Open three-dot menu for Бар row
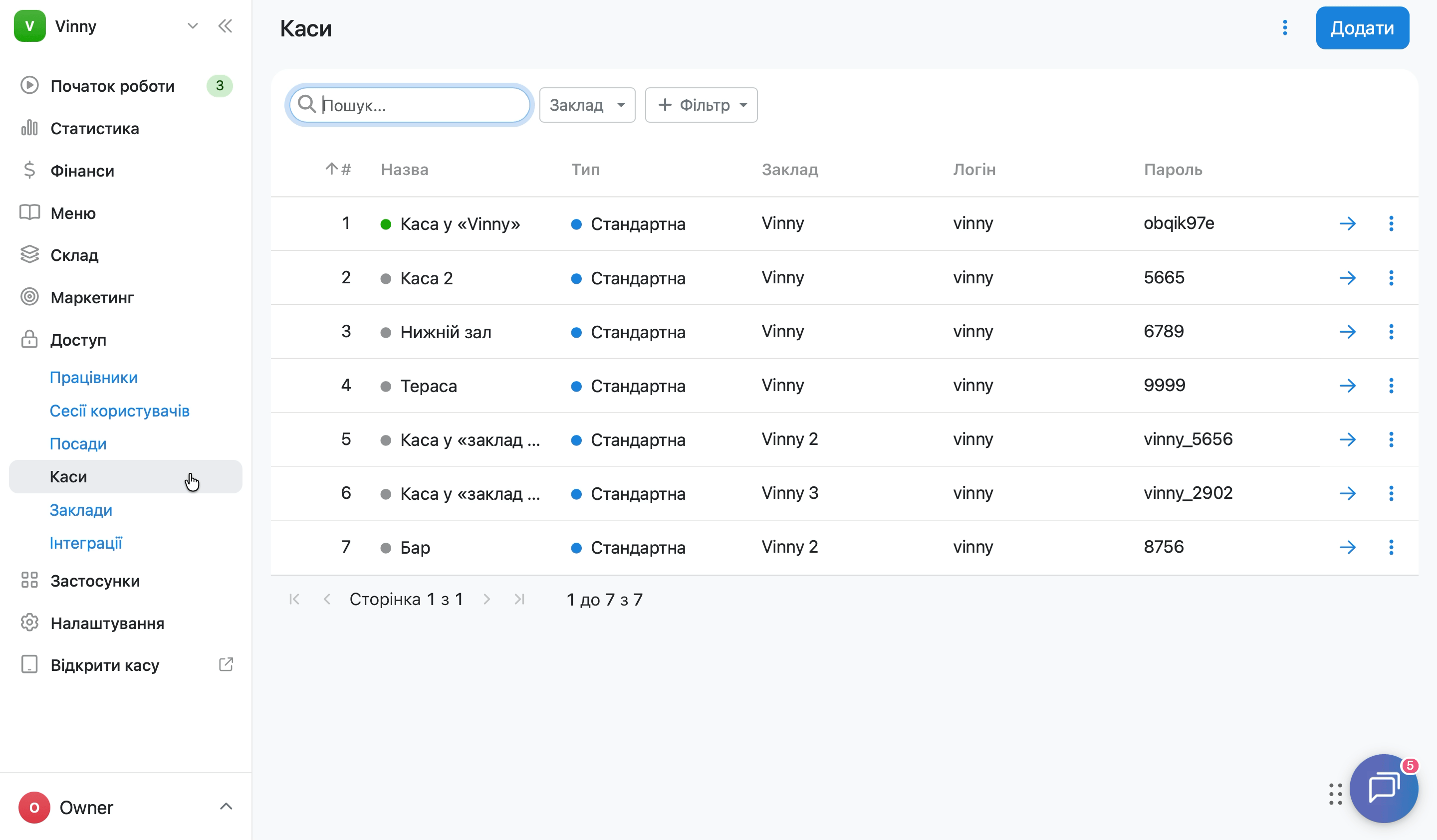 1392,547
